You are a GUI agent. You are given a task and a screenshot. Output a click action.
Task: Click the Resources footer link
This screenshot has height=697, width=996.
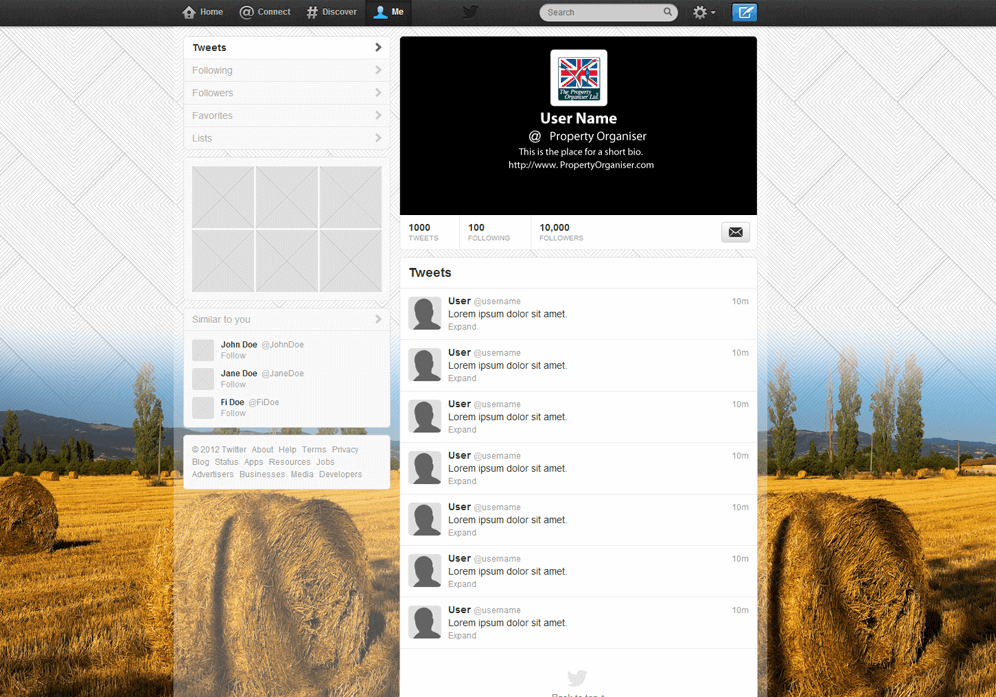[x=290, y=462]
